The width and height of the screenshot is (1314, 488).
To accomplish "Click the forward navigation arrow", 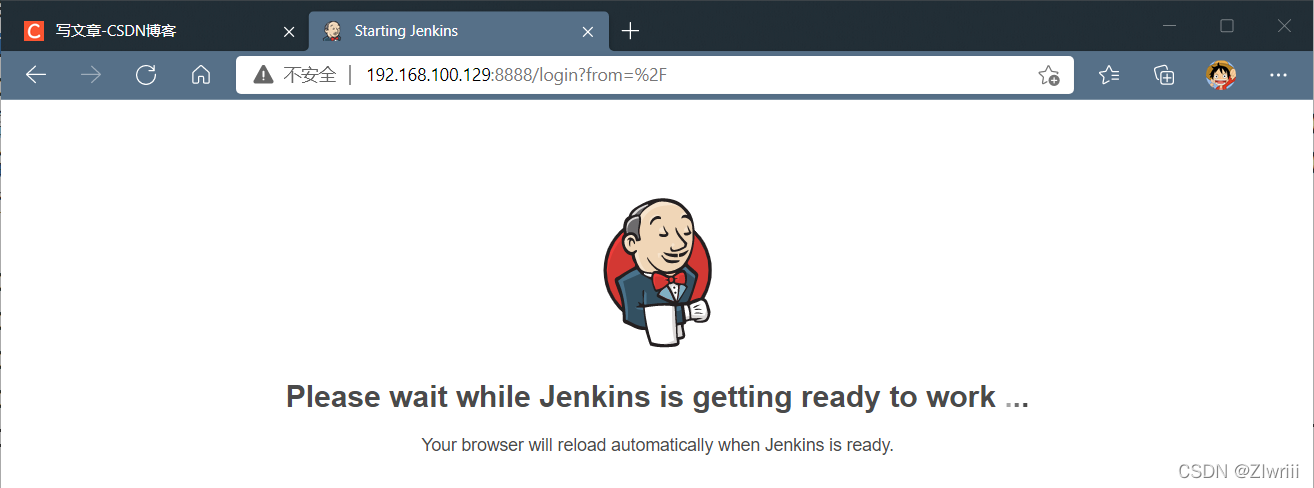I will pos(91,75).
